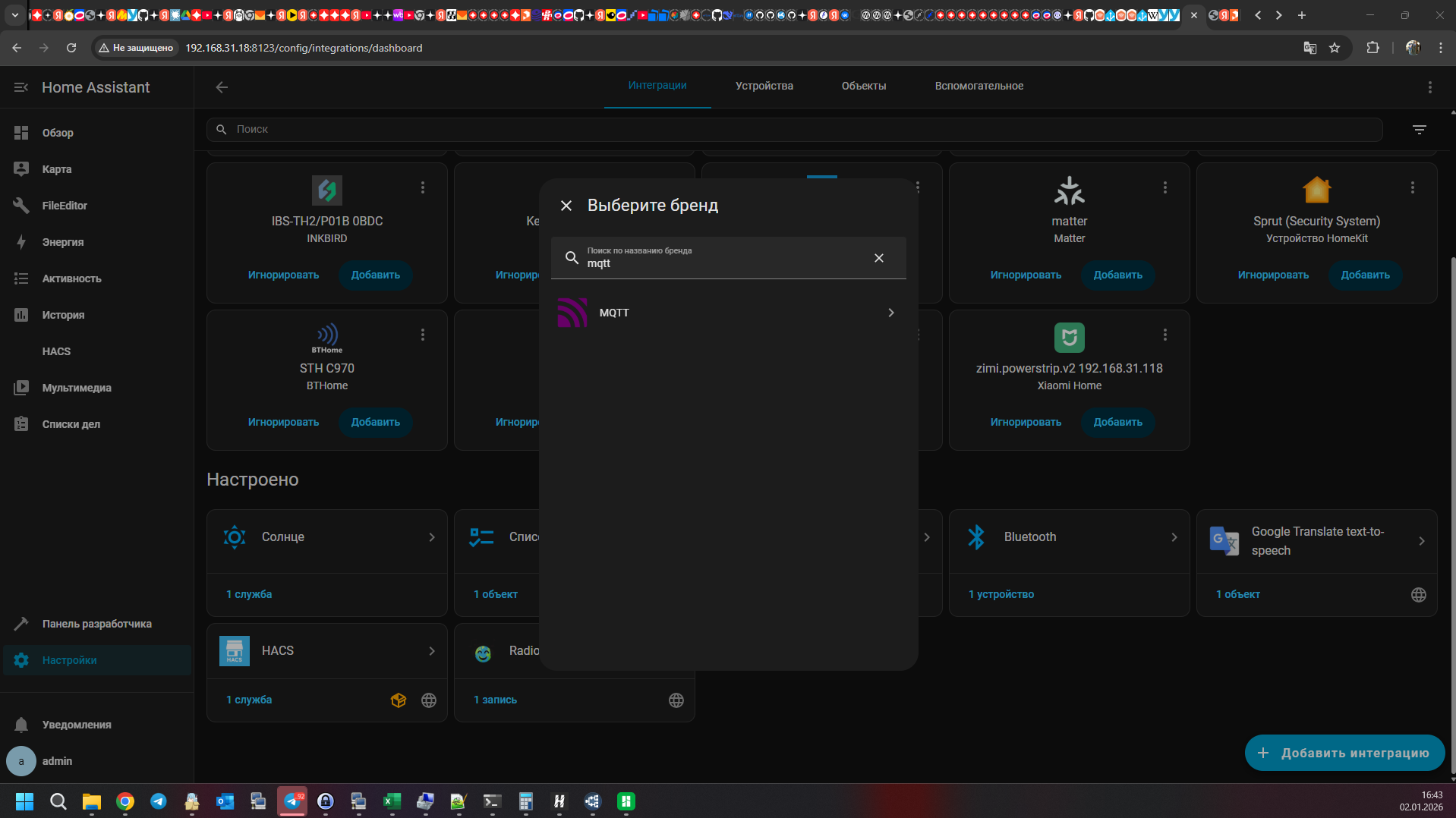Open the Bluetooth integration

[x=1069, y=537]
